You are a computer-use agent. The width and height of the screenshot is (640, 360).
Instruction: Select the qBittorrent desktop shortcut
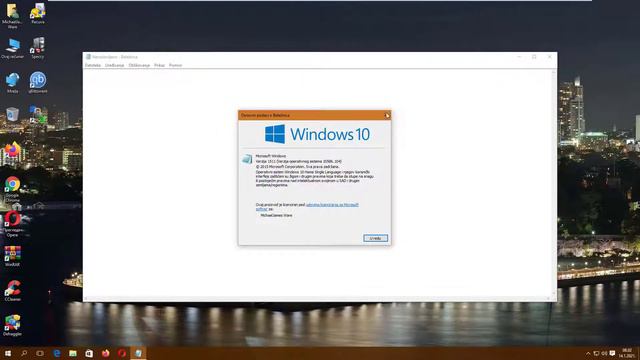[38, 83]
